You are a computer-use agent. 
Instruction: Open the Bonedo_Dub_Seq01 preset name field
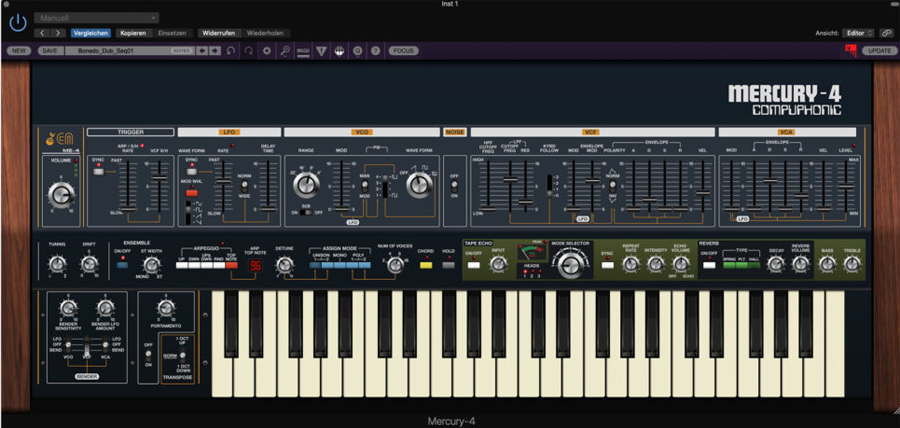pyautogui.click(x=130, y=51)
